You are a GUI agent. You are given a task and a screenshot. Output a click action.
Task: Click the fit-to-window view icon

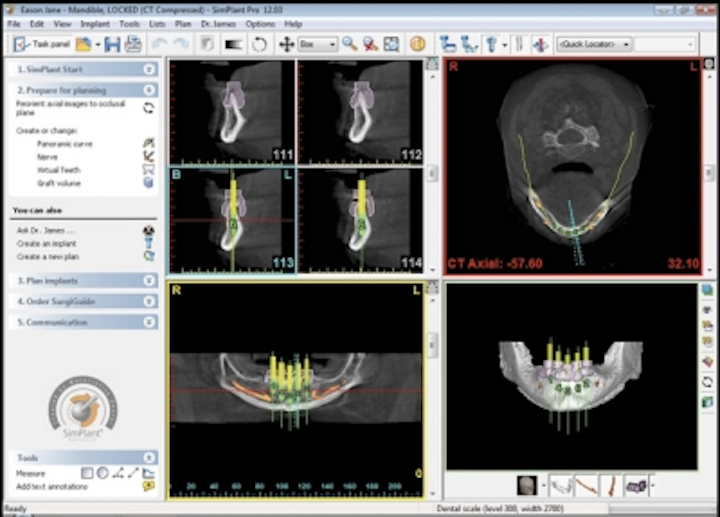pyautogui.click(x=391, y=44)
